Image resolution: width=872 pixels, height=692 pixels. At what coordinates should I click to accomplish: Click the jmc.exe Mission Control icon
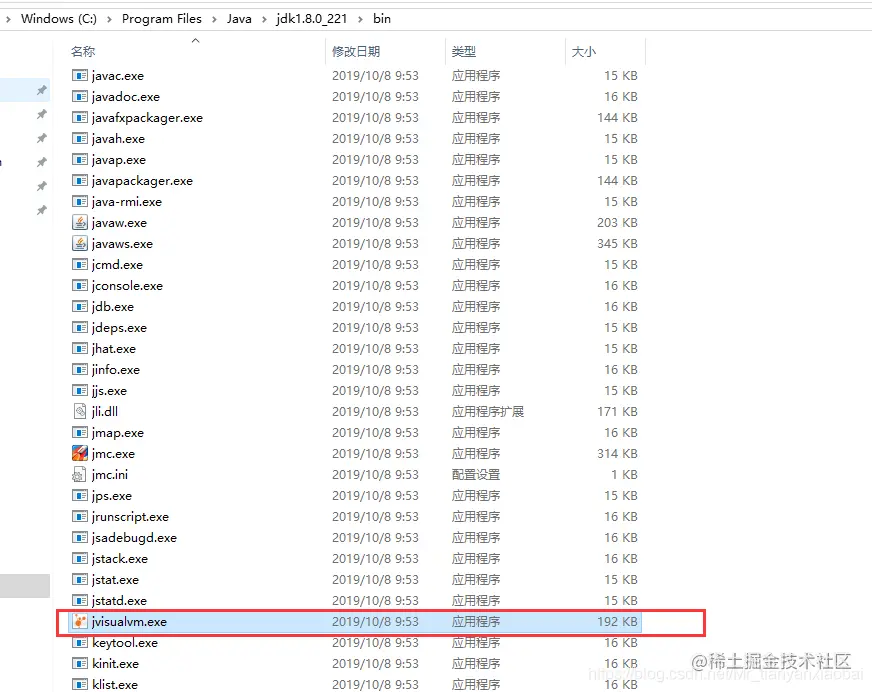80,453
